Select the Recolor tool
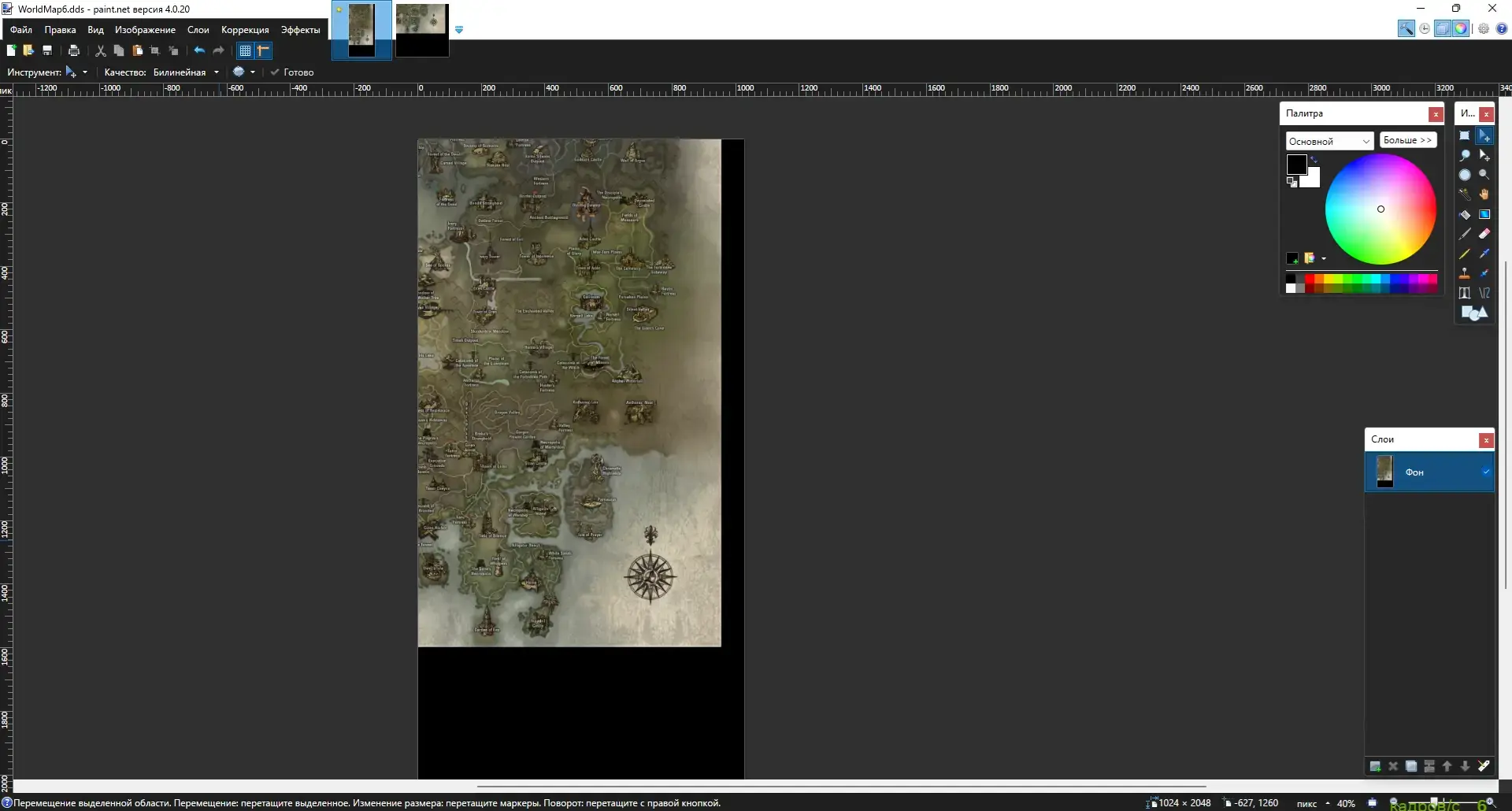Screen dimensions: 1512x811 [x=1484, y=273]
